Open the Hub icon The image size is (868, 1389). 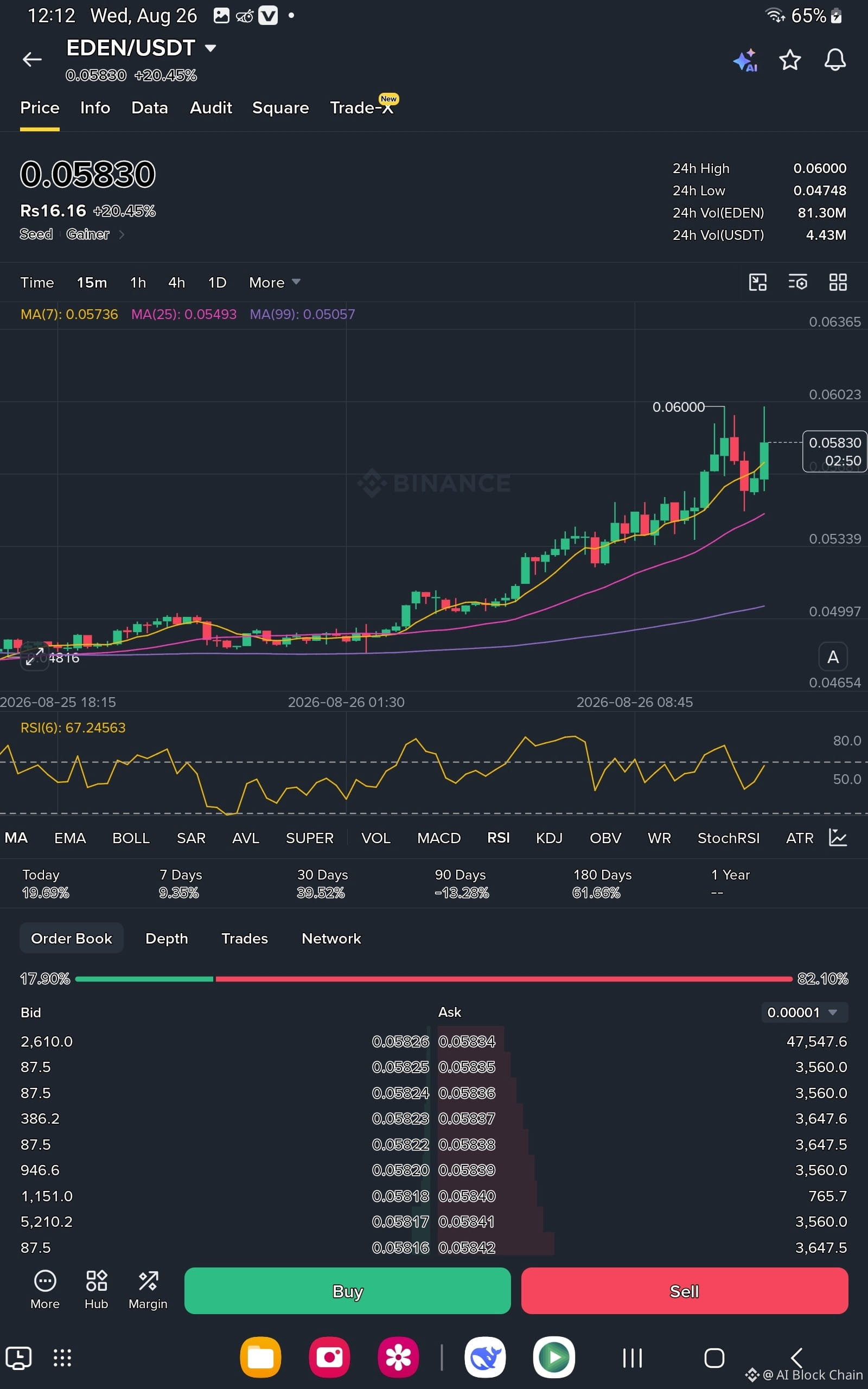point(97,1290)
